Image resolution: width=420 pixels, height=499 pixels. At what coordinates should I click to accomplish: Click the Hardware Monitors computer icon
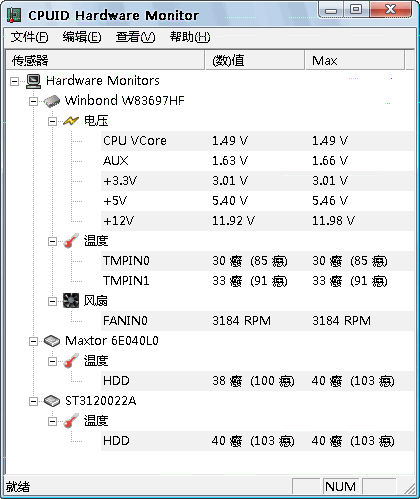pyautogui.click(x=34, y=81)
